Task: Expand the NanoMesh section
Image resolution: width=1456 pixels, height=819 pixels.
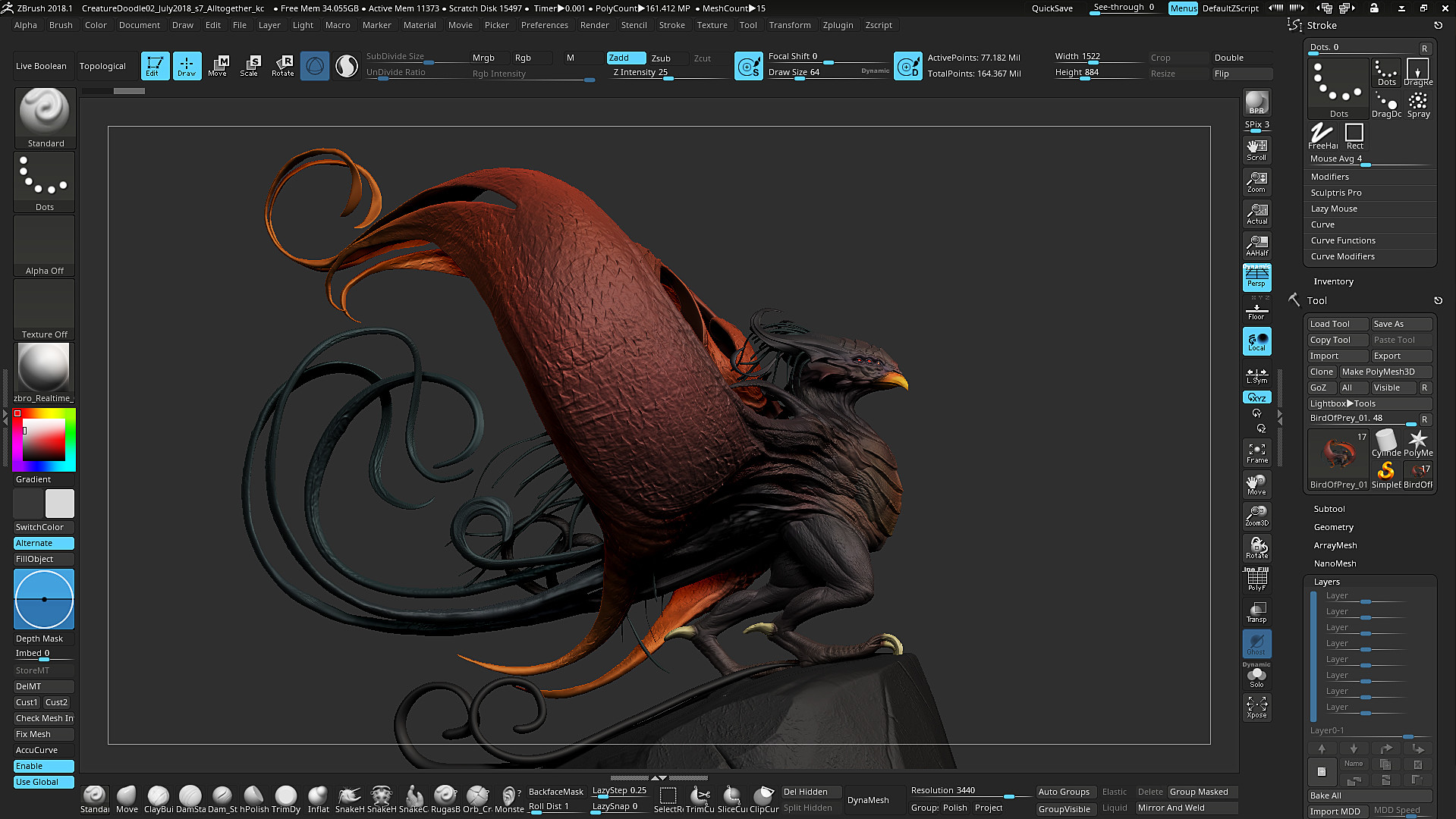Action: pos(1335,563)
